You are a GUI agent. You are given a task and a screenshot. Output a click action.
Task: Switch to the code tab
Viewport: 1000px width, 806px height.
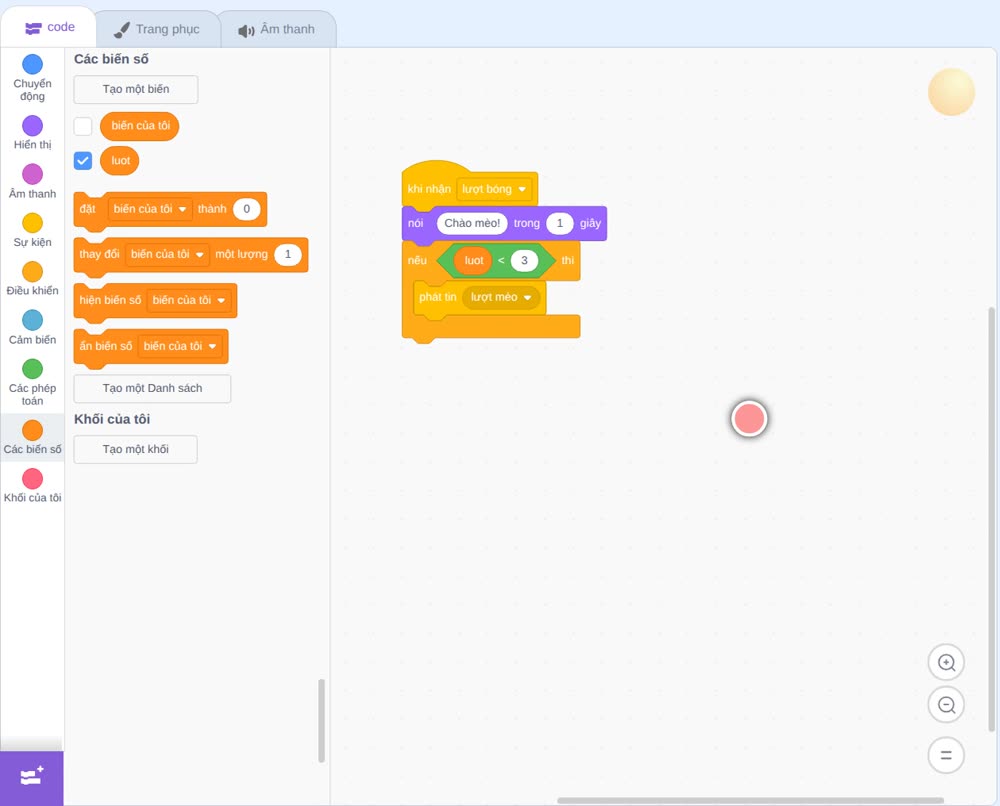49,27
